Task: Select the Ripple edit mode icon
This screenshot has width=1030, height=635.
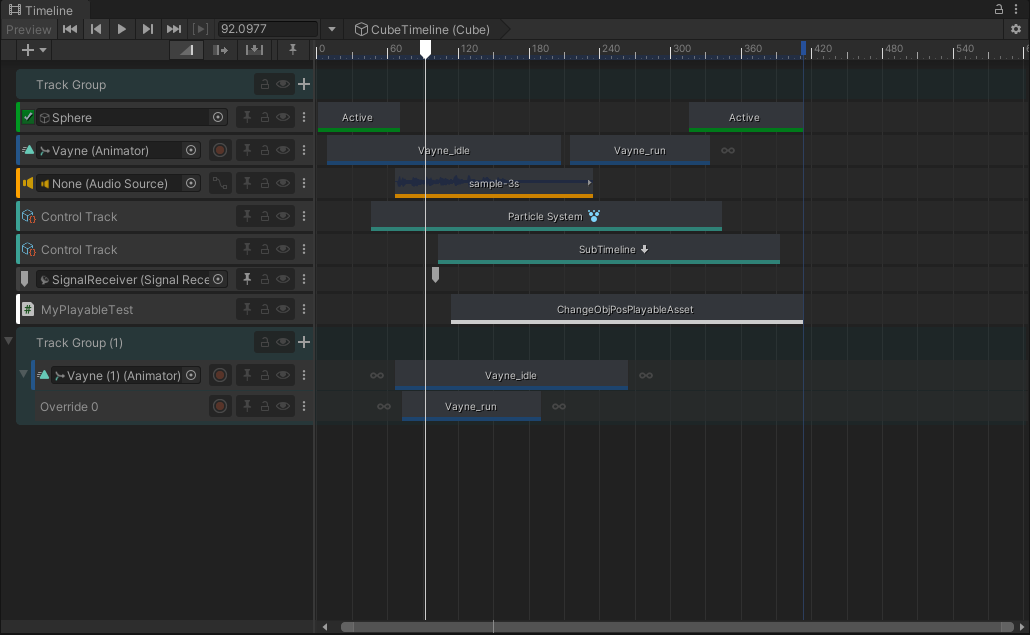Action: pyautogui.click(x=221, y=50)
